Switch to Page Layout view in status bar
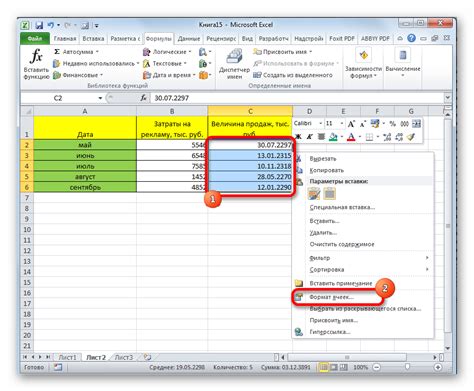 (x=334, y=367)
